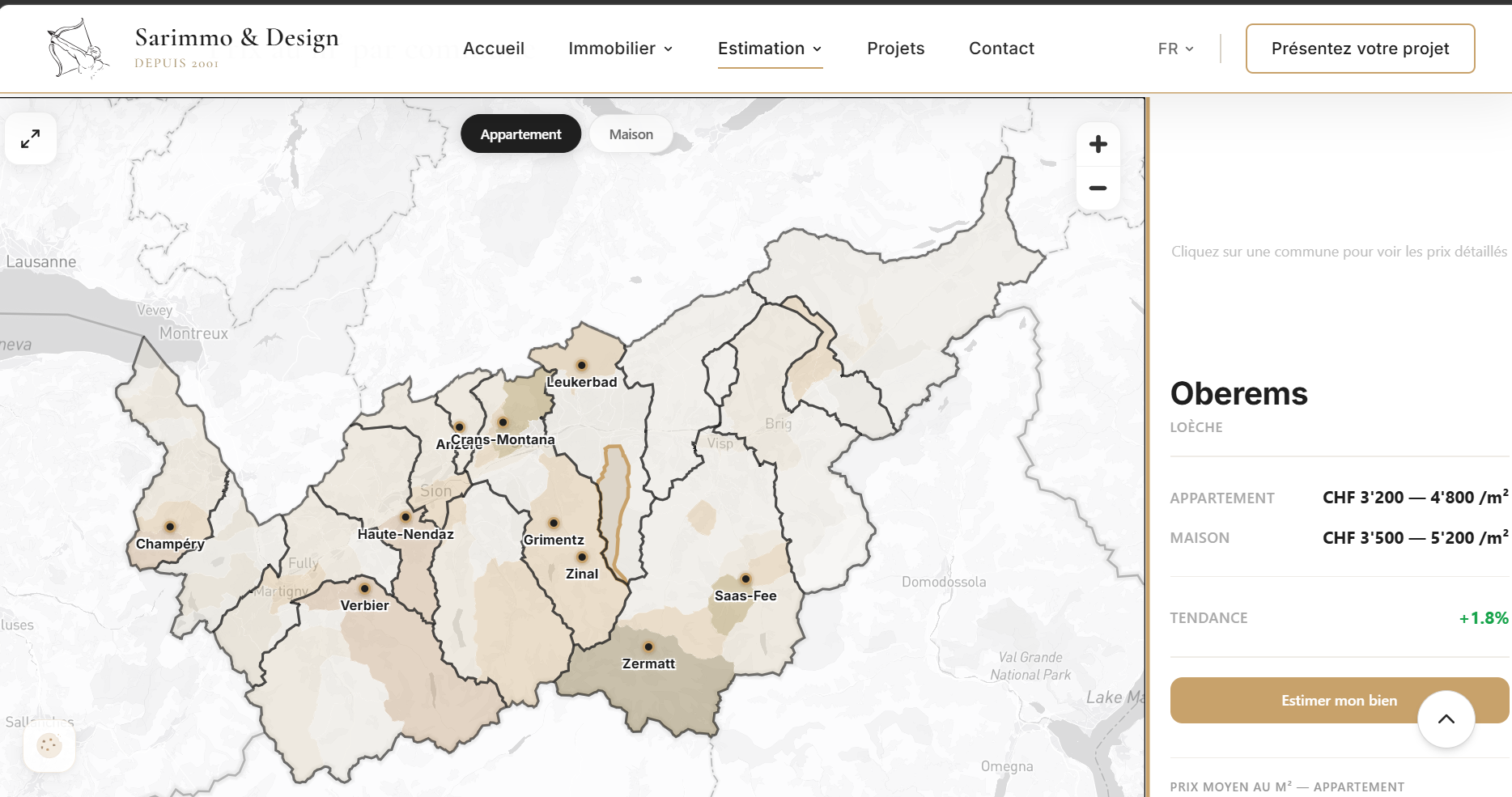Open the cookie preferences icon
Screen dimensions: 1512x797
click(x=49, y=745)
